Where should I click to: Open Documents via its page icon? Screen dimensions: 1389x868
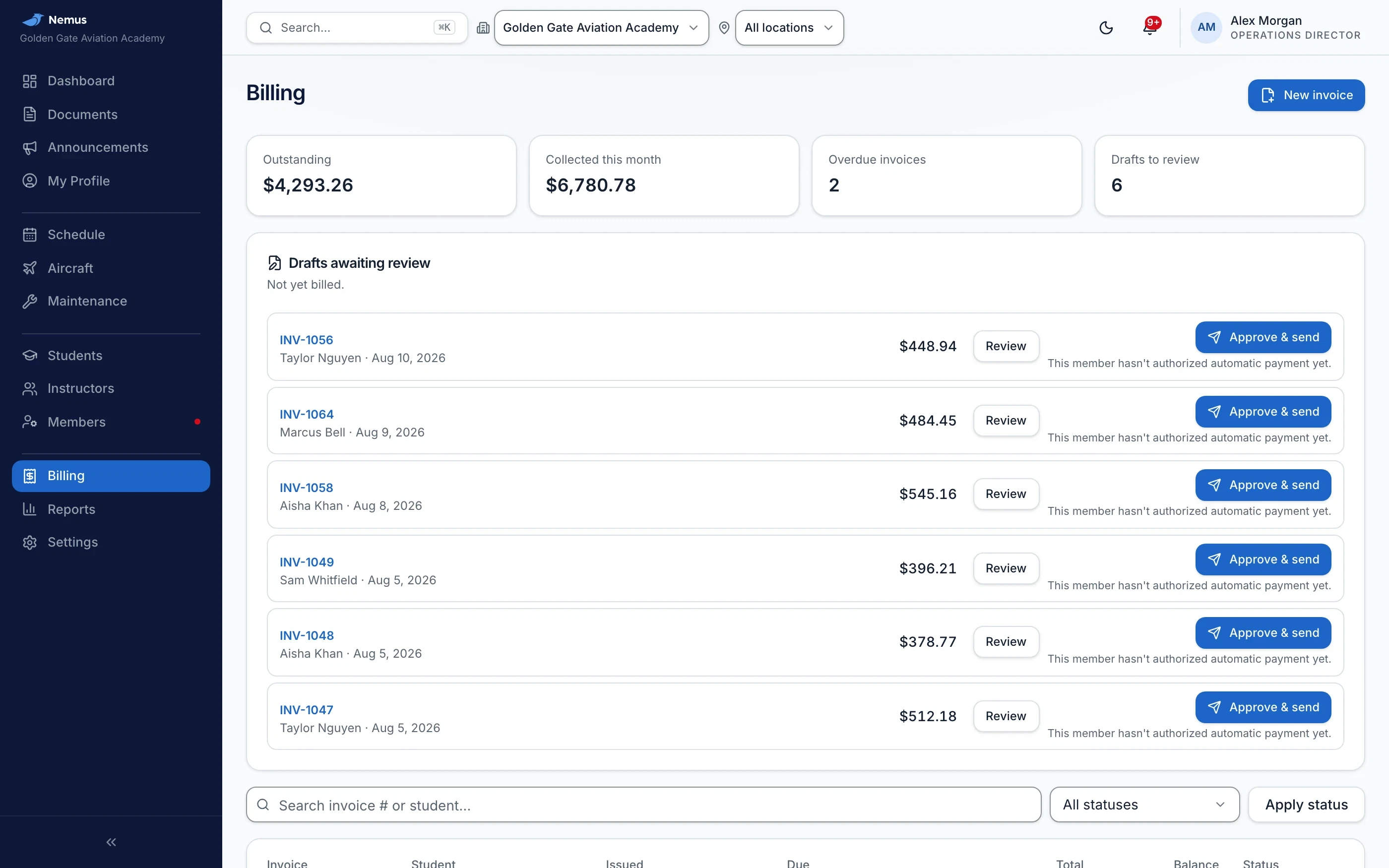click(30, 114)
